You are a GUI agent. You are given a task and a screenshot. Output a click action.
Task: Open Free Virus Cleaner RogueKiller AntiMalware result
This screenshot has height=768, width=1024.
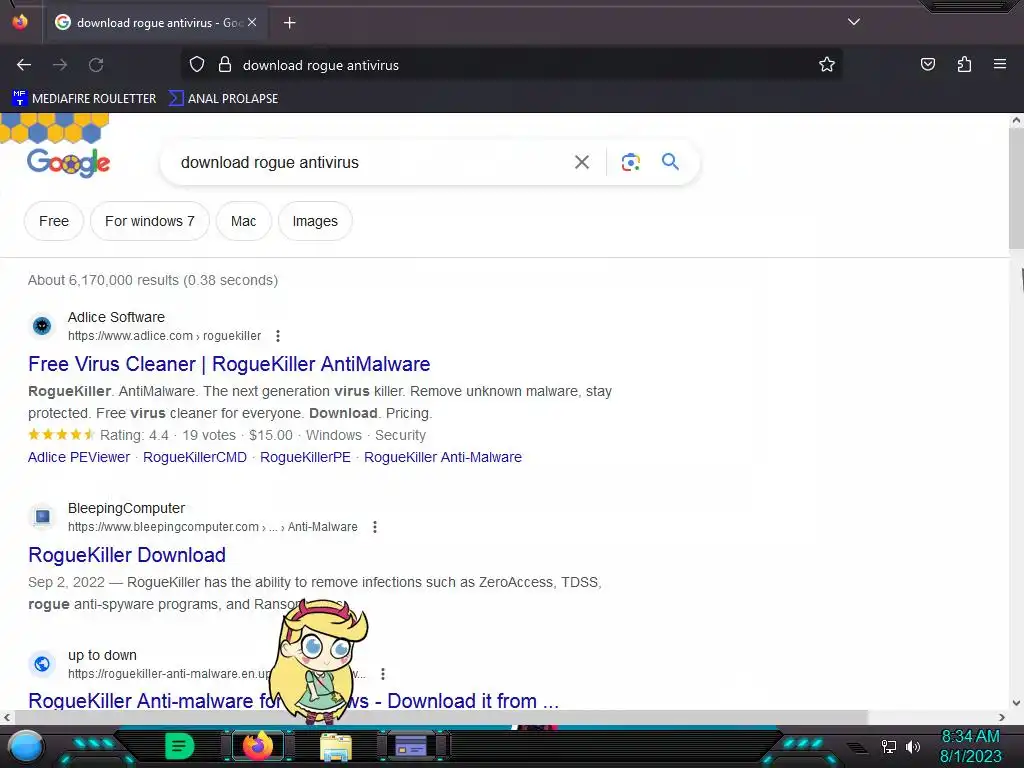click(229, 364)
